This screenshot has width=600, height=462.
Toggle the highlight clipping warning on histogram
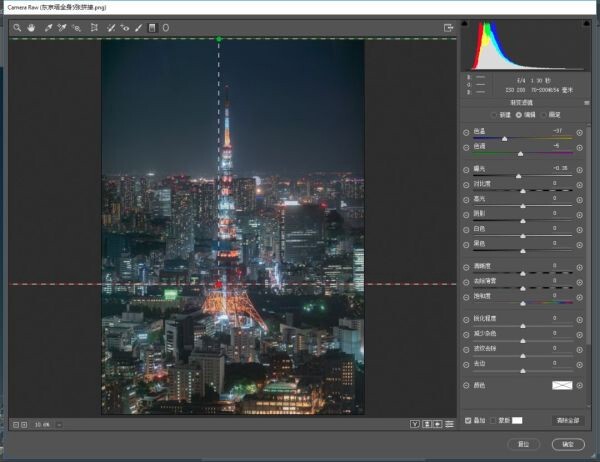coord(587,24)
